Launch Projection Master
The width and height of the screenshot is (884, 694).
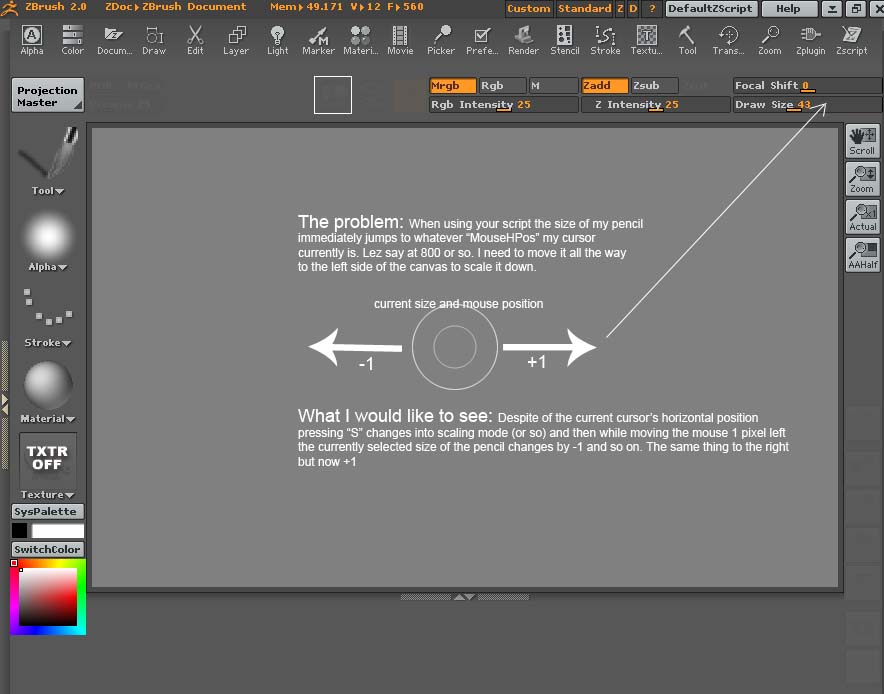(x=47, y=96)
